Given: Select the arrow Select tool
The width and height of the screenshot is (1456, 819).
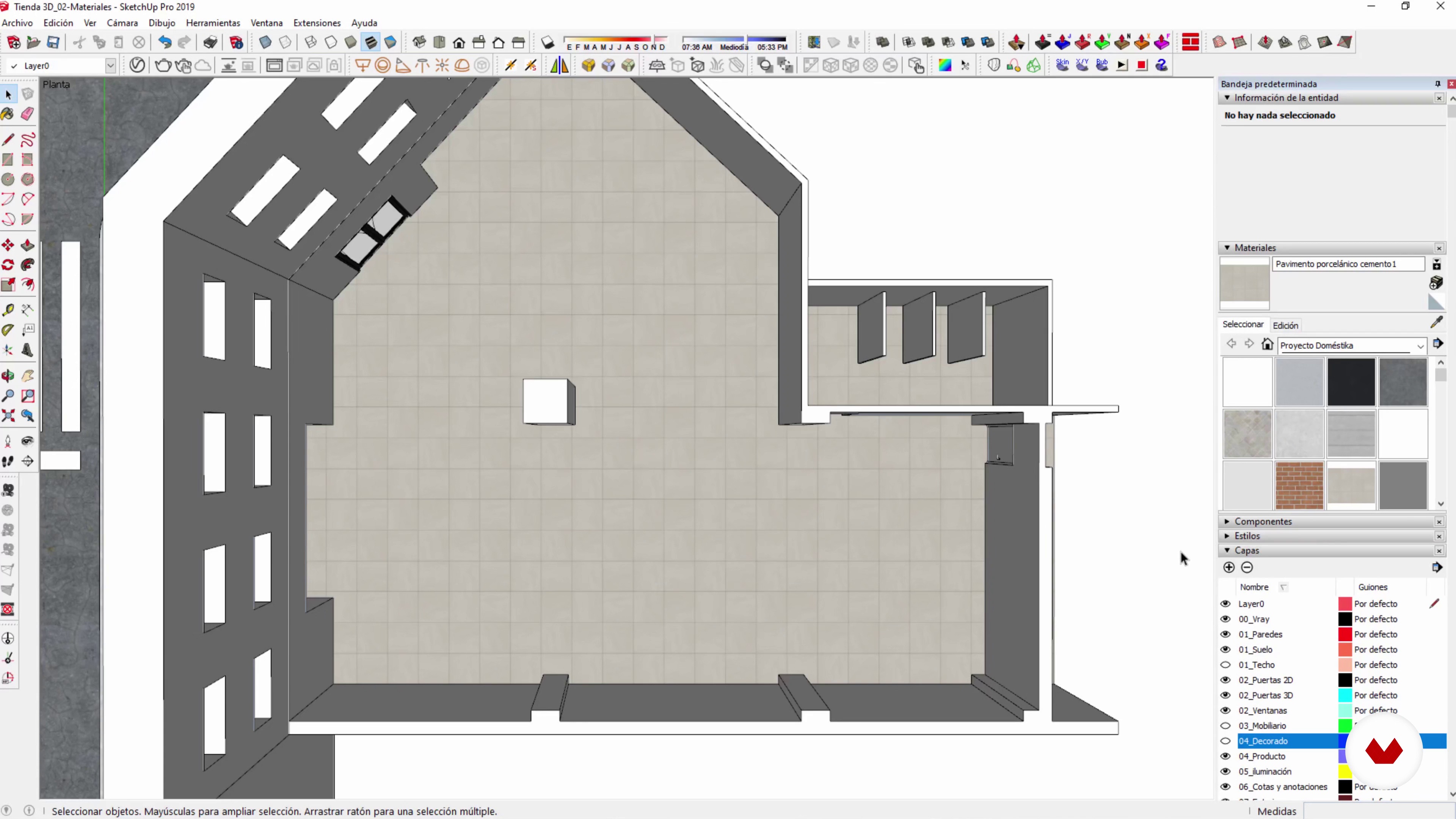Looking at the screenshot, I should [x=8, y=94].
